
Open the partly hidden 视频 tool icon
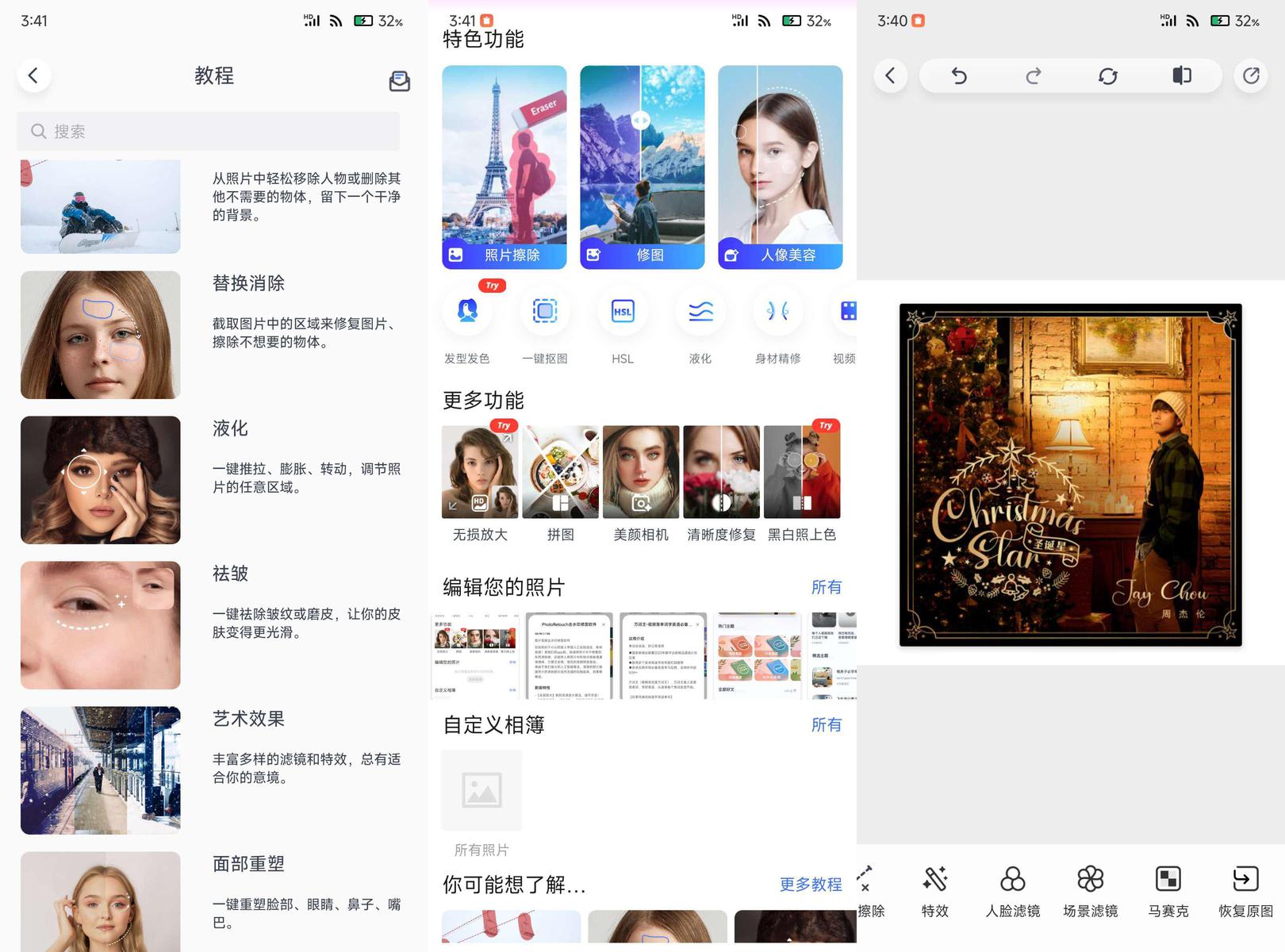(844, 311)
